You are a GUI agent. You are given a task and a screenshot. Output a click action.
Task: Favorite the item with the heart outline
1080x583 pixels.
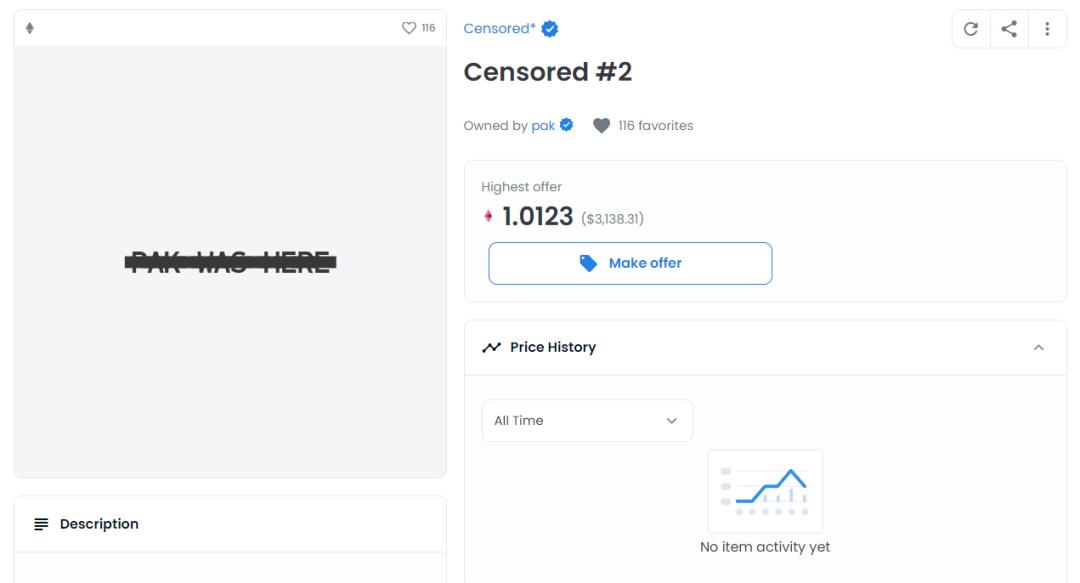[407, 28]
